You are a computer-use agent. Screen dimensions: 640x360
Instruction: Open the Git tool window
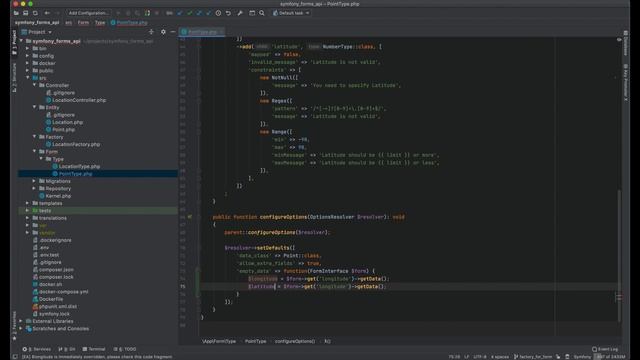pos(67,349)
